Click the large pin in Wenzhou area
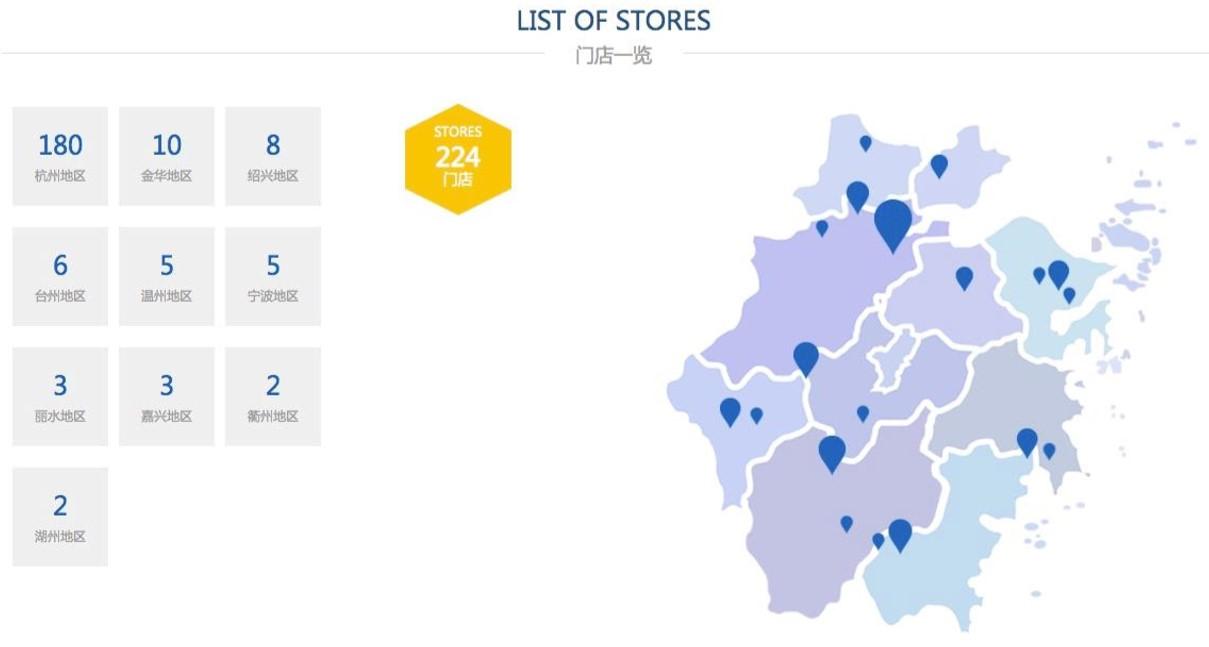 [x=900, y=534]
